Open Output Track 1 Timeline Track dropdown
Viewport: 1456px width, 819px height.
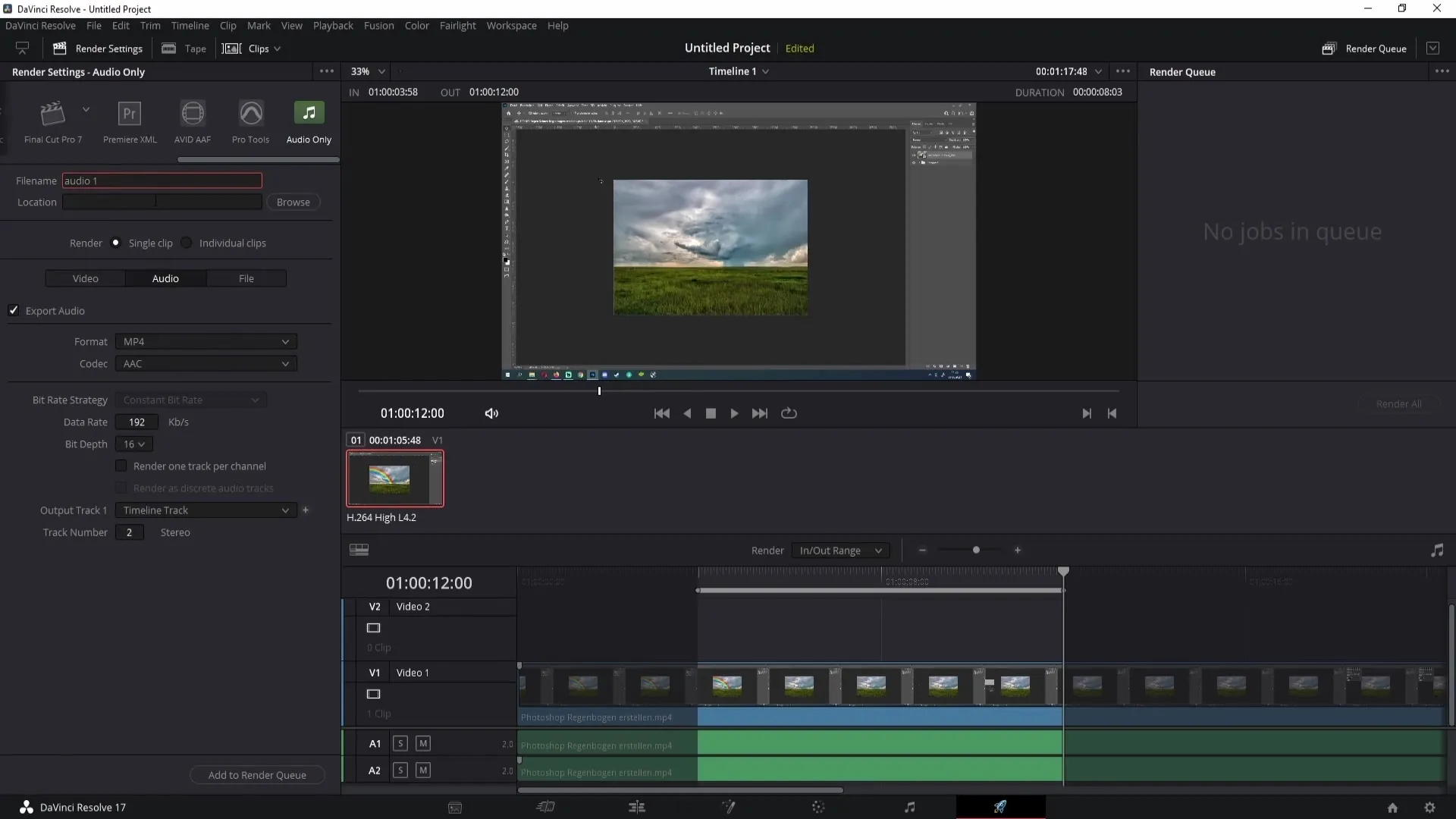point(206,510)
